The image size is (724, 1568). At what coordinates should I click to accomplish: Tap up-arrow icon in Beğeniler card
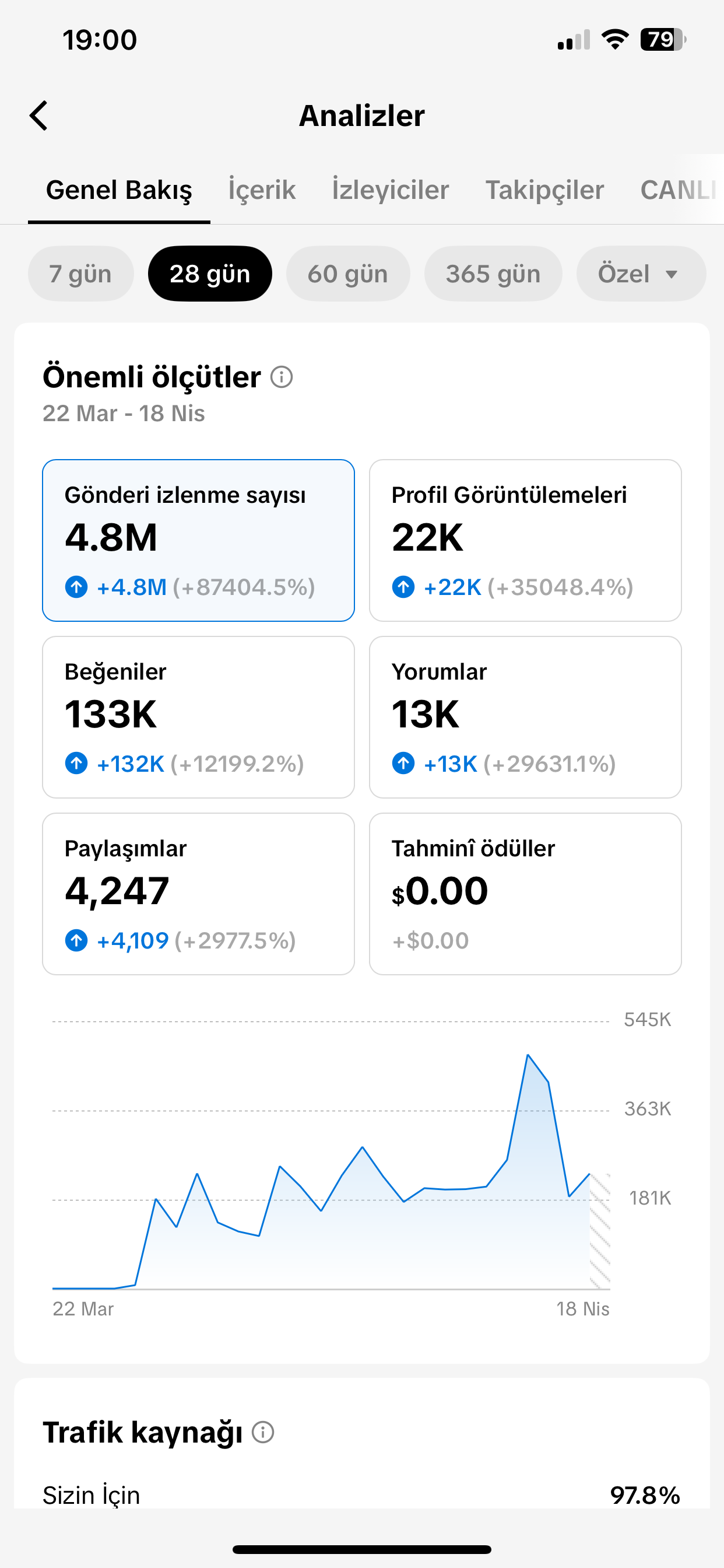[x=76, y=764]
